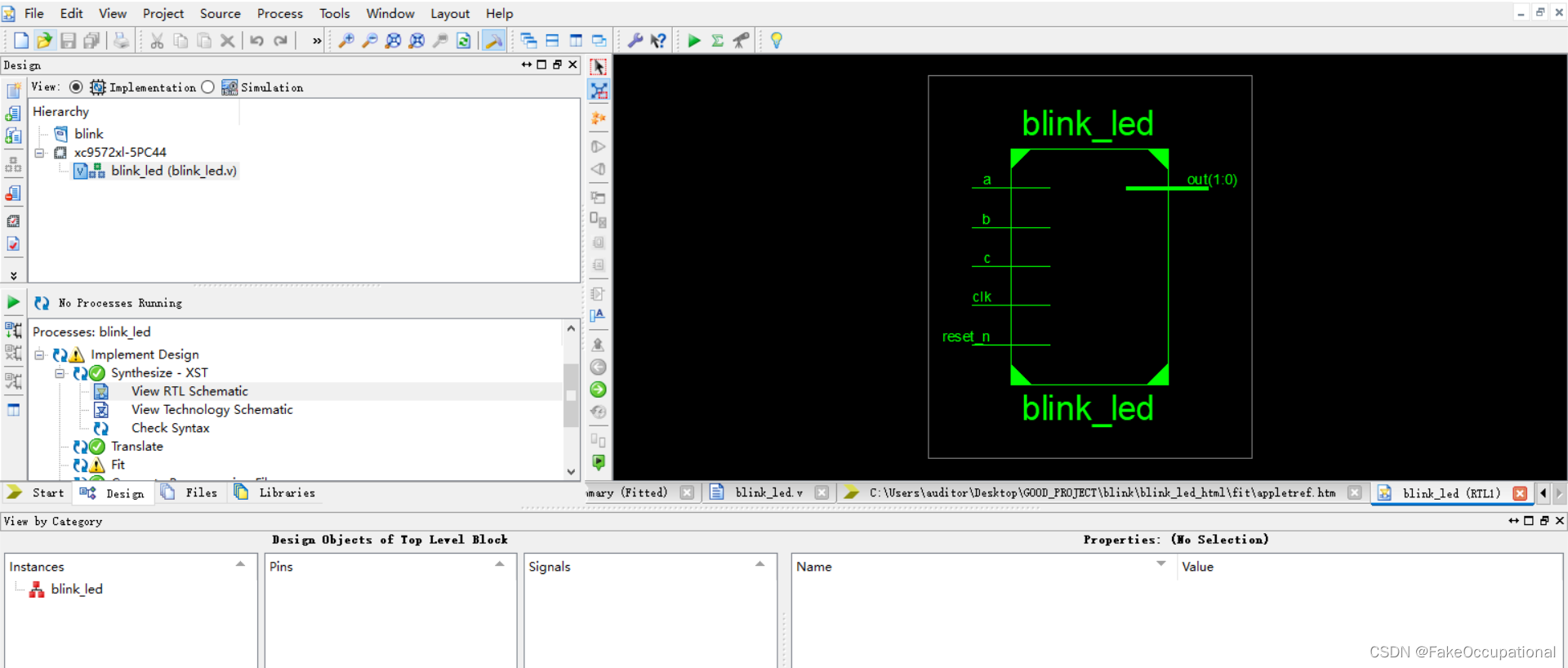
Task: Open a file with the folder icon
Action: [44, 41]
